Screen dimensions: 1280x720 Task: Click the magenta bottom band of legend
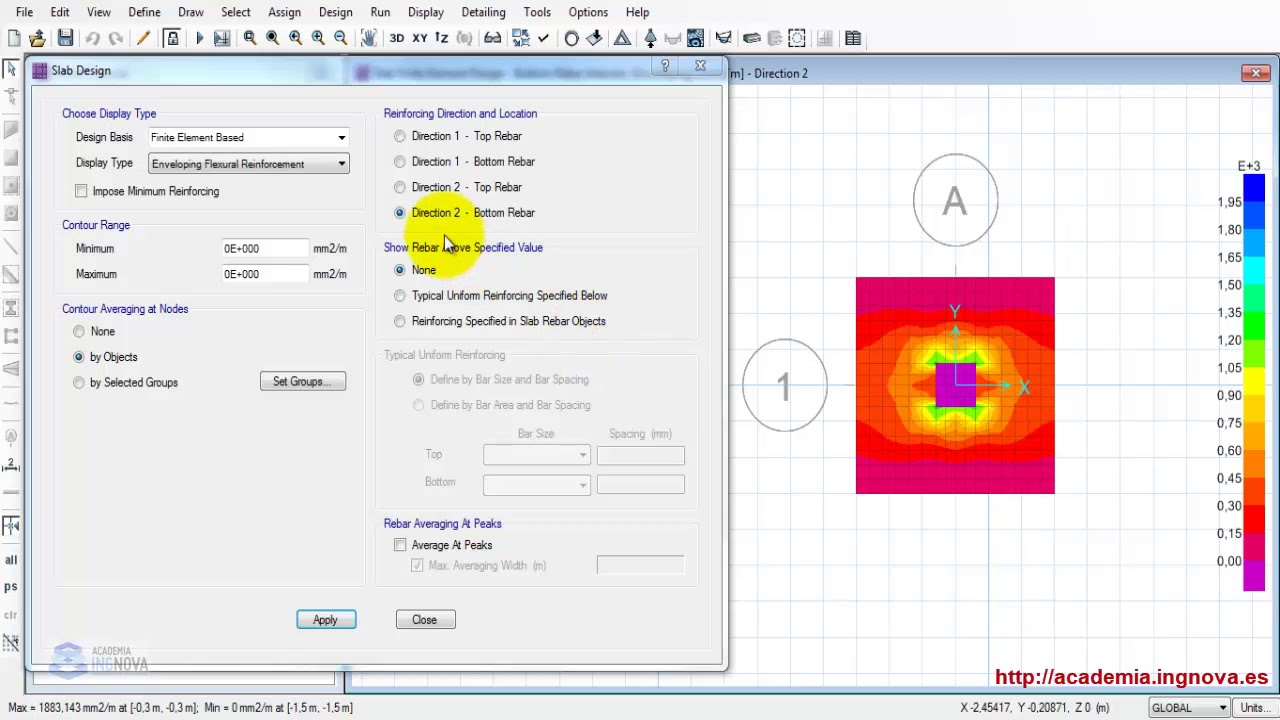pos(1254,576)
